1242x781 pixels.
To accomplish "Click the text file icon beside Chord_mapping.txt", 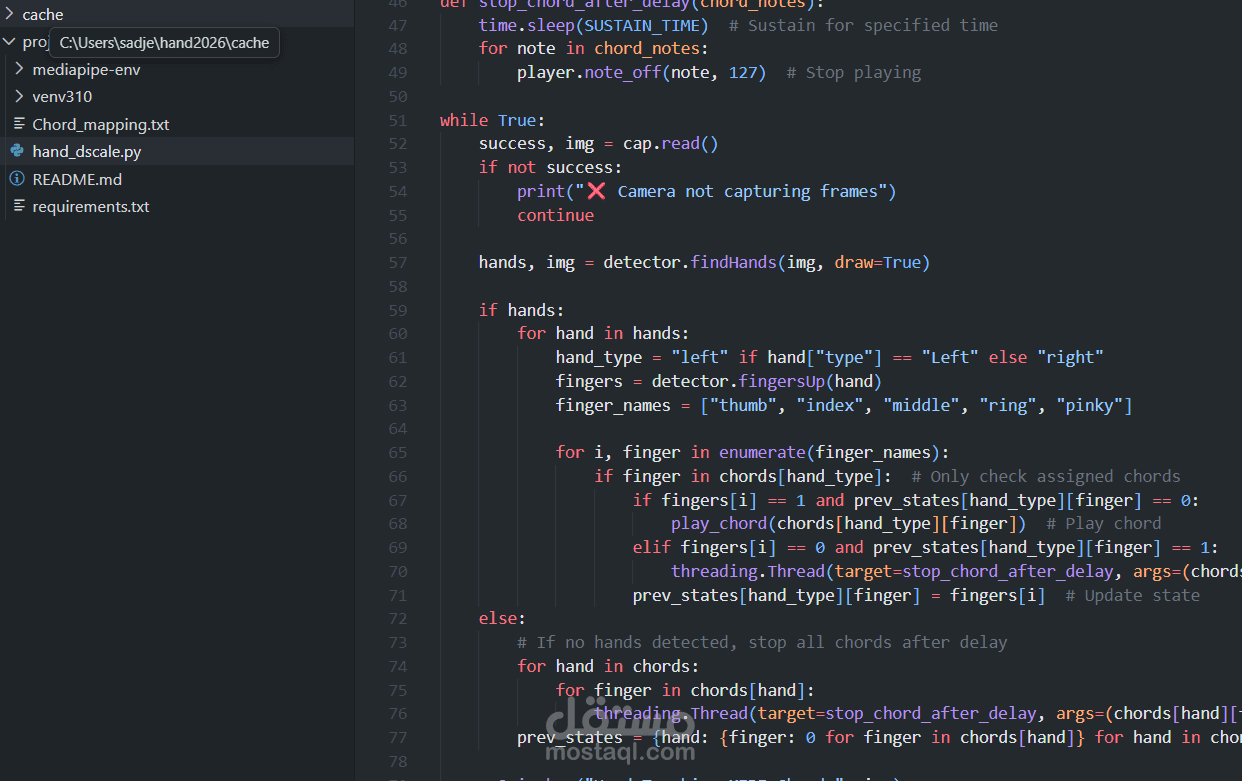I will (x=18, y=124).
